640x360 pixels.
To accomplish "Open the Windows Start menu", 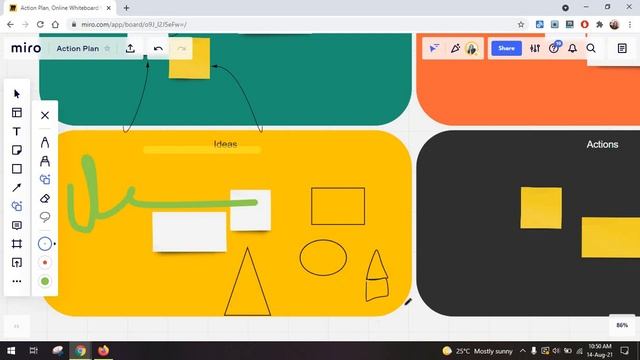I will tap(11, 351).
